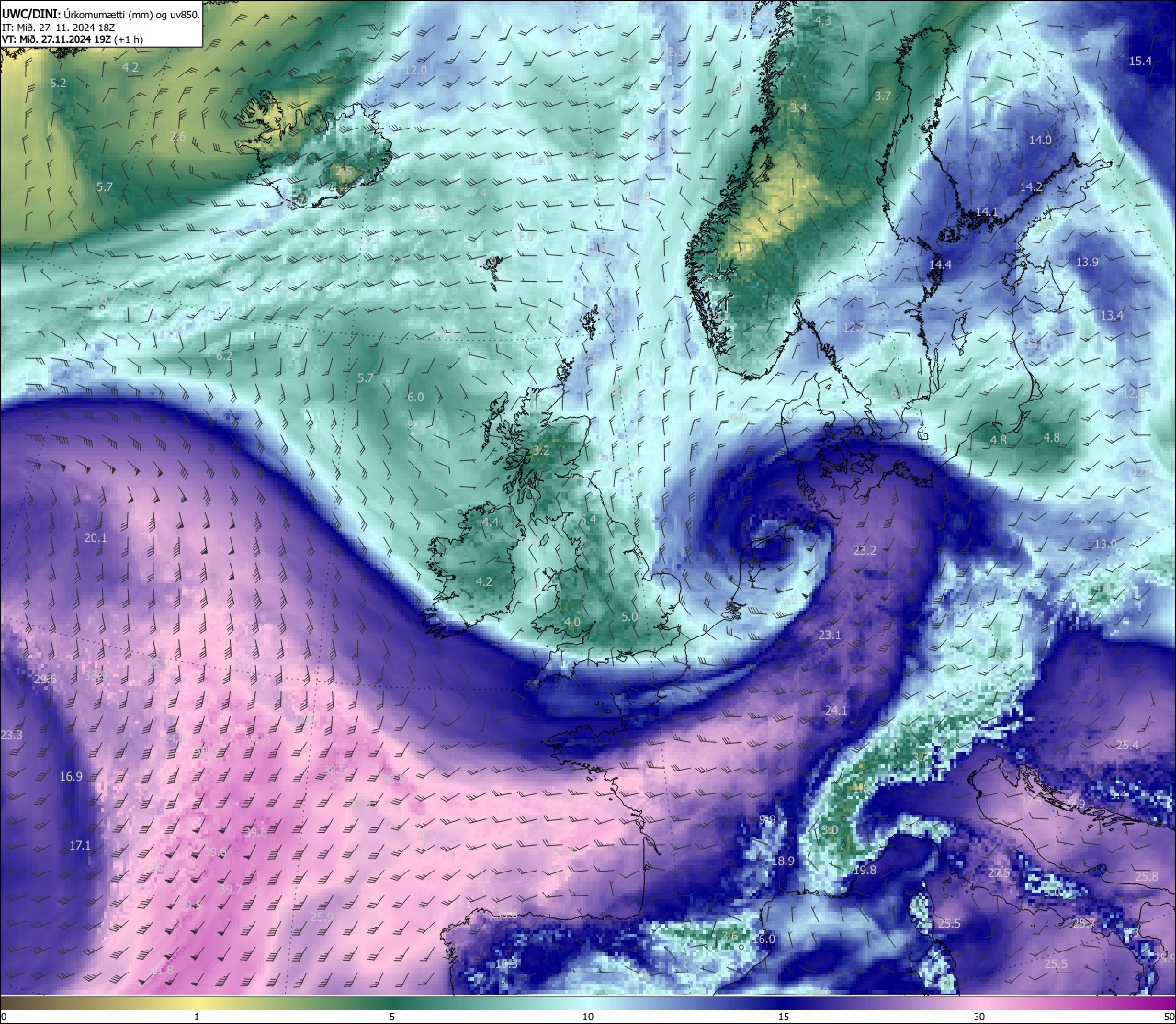Image resolution: width=1176 pixels, height=1024 pixels.
Task: Click the 'IT: Mið. 27. 11. 2024 18Z' line
Action: (x=59, y=28)
